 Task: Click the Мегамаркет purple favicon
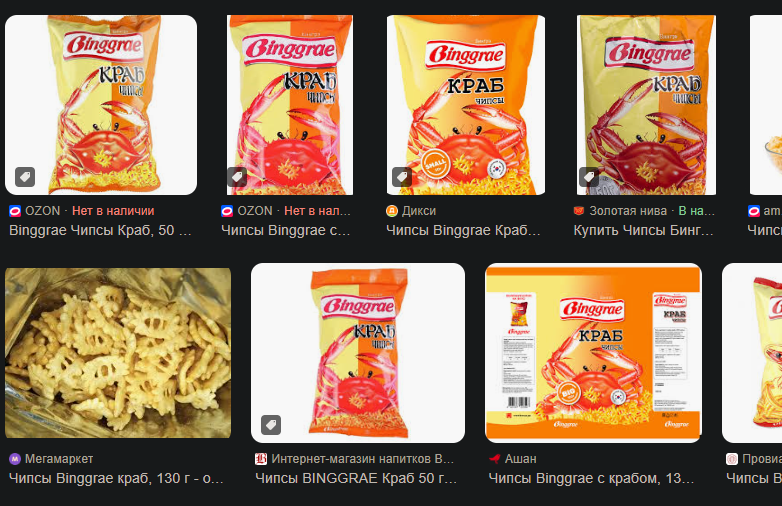pyautogui.click(x=15, y=459)
